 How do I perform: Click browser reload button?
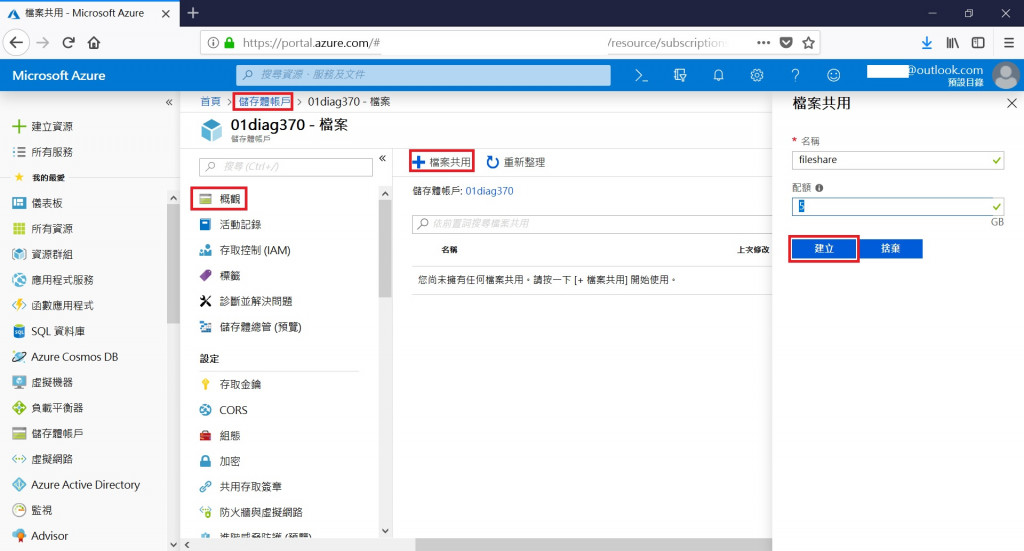click(68, 43)
